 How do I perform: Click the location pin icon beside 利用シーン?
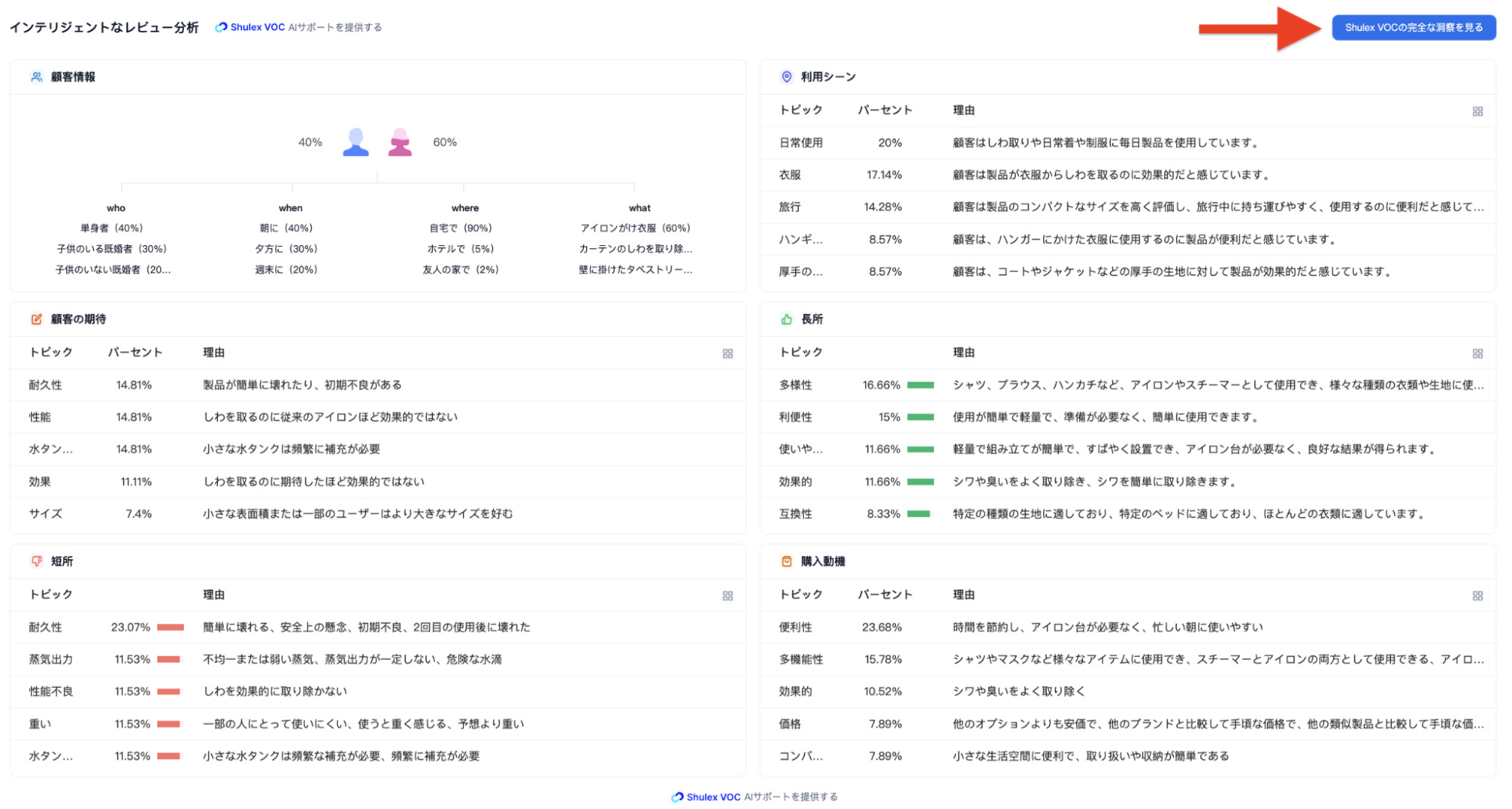point(784,76)
